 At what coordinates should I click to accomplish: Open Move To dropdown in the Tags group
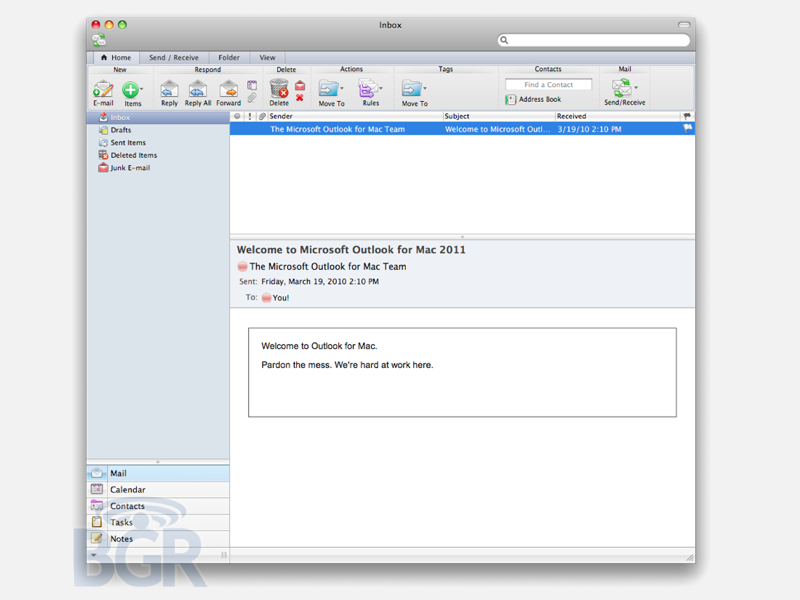(414, 93)
